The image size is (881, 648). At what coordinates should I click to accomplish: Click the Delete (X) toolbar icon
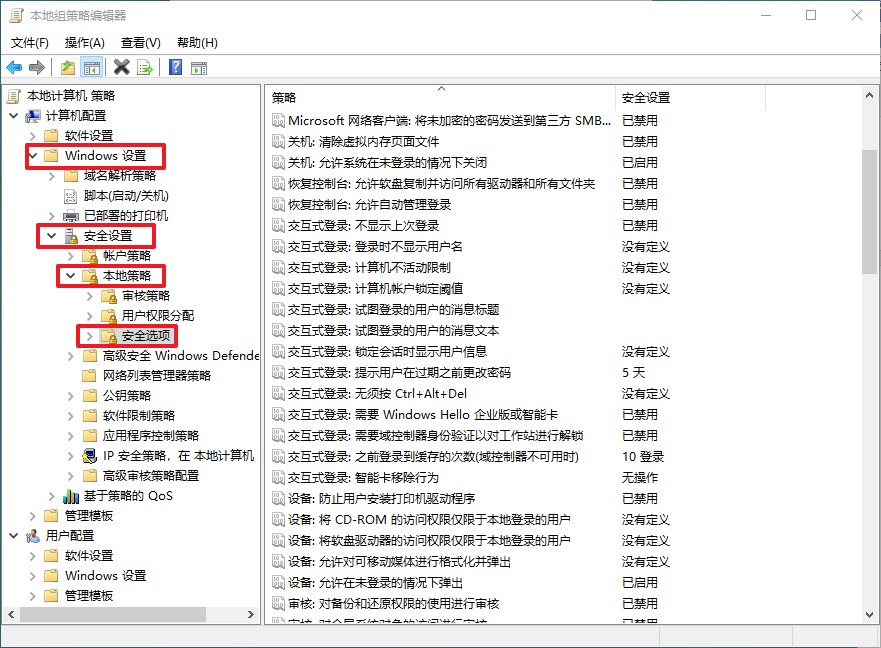121,67
